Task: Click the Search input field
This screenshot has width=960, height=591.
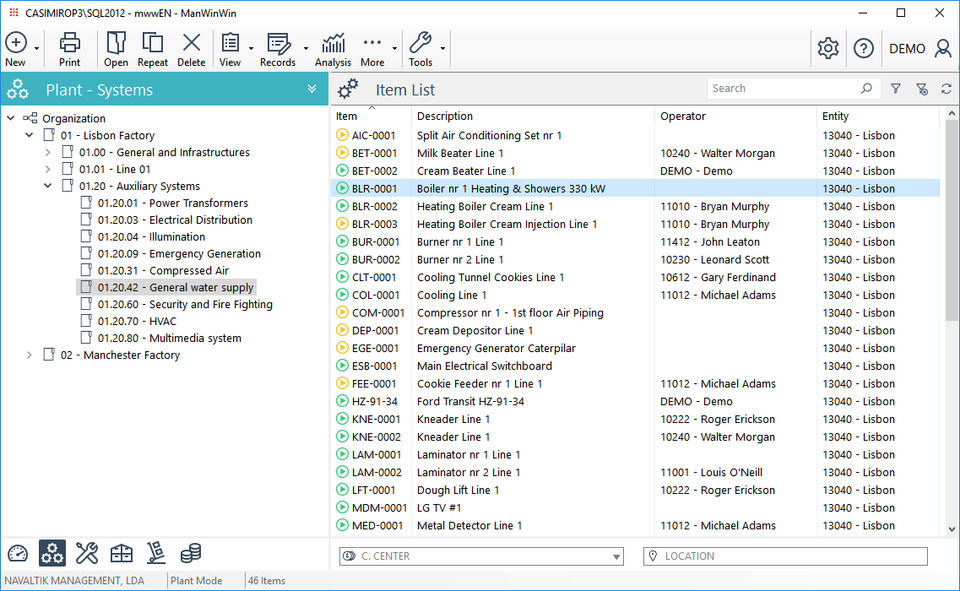Action: pos(780,89)
